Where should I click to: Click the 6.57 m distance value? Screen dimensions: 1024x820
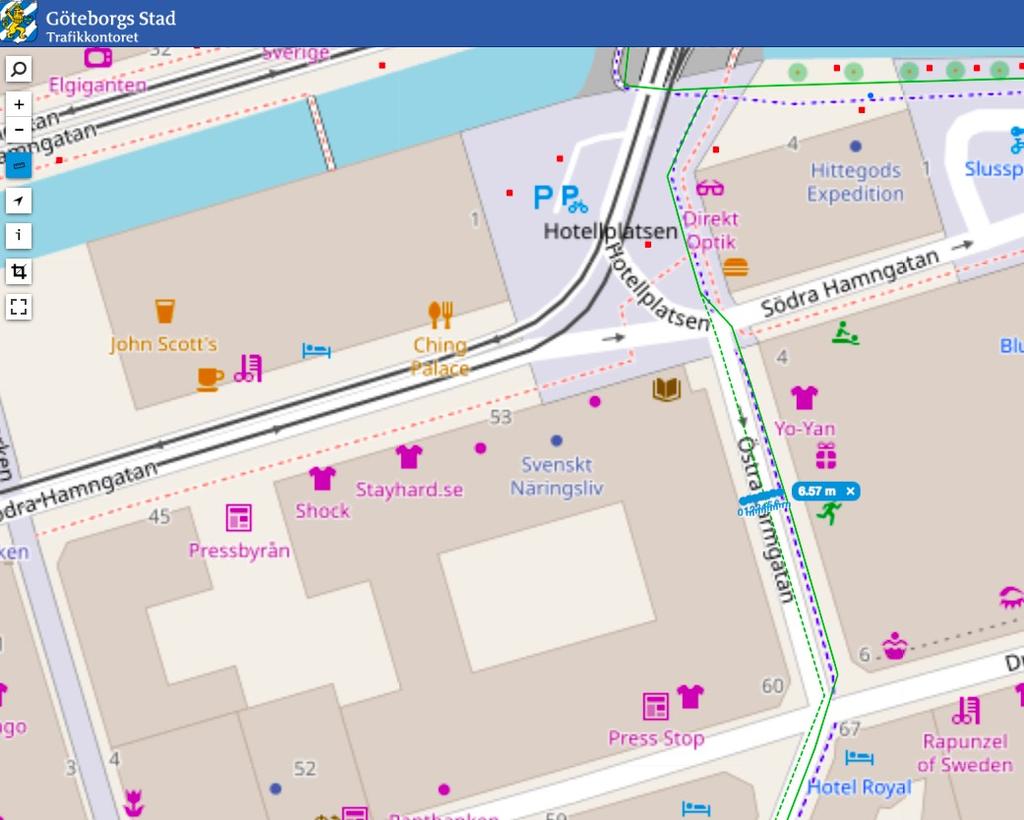(x=816, y=491)
